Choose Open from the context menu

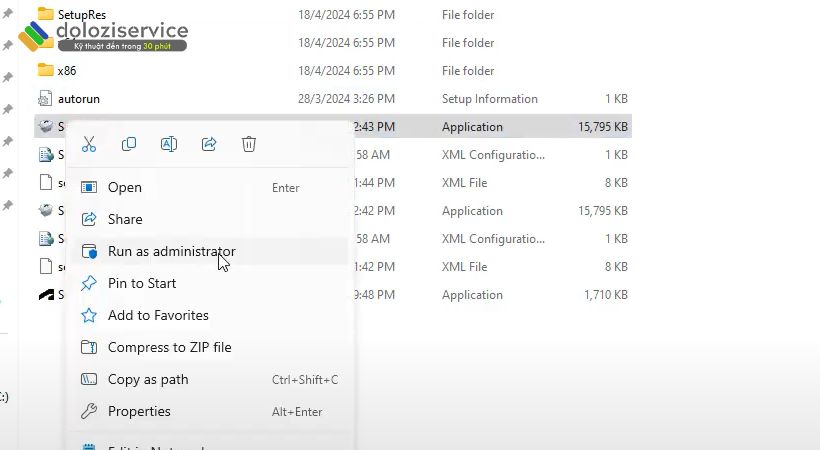coord(209,187)
